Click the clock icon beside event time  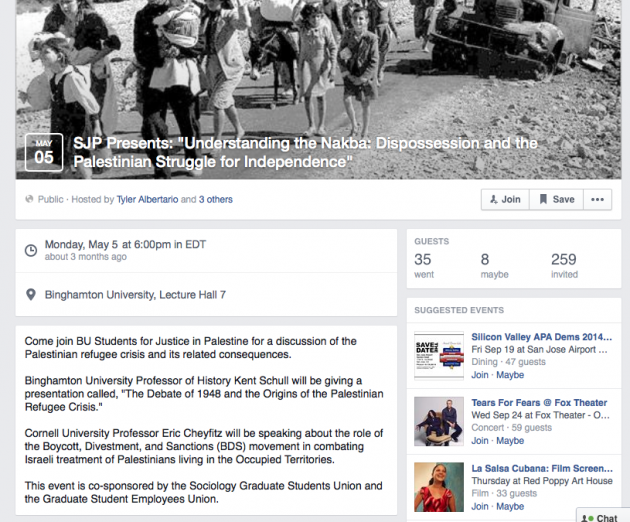(31, 250)
